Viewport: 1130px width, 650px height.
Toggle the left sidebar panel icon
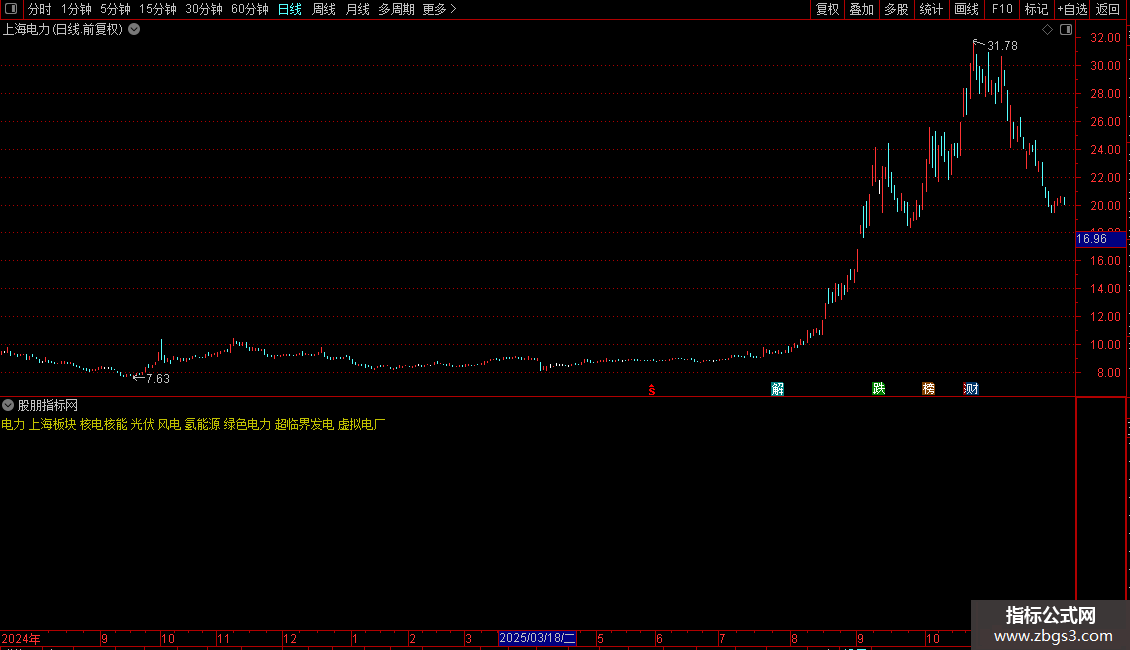coord(11,9)
